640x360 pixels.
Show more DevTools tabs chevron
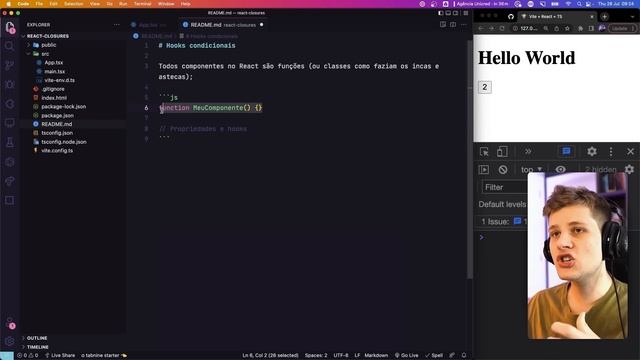tap(528, 151)
